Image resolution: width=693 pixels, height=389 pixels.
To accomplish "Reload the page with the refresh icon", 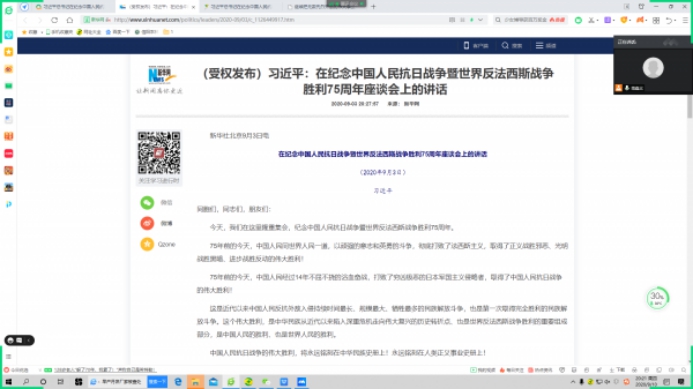I will (54, 20).
